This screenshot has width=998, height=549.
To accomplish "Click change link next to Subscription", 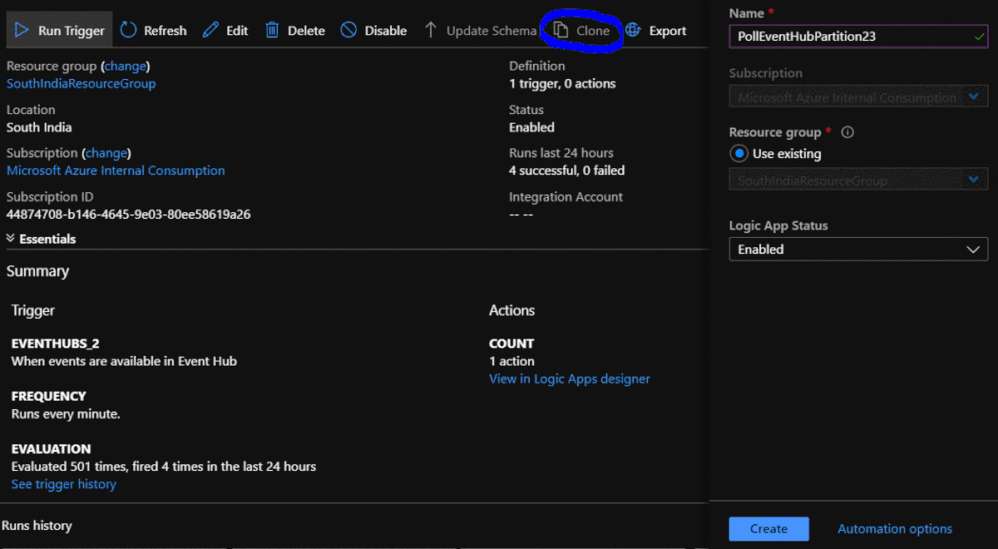I will pyautogui.click(x=106, y=153).
